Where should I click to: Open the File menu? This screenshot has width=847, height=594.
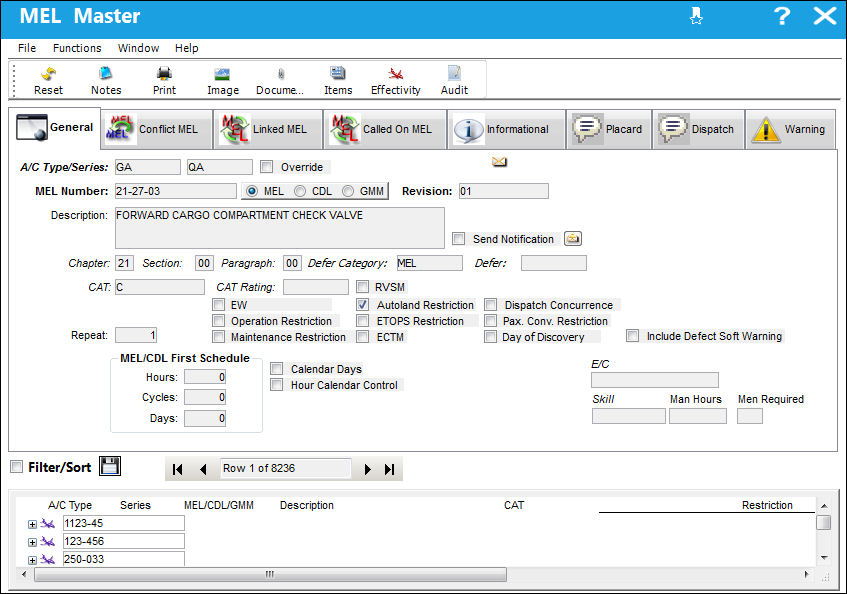coord(27,48)
